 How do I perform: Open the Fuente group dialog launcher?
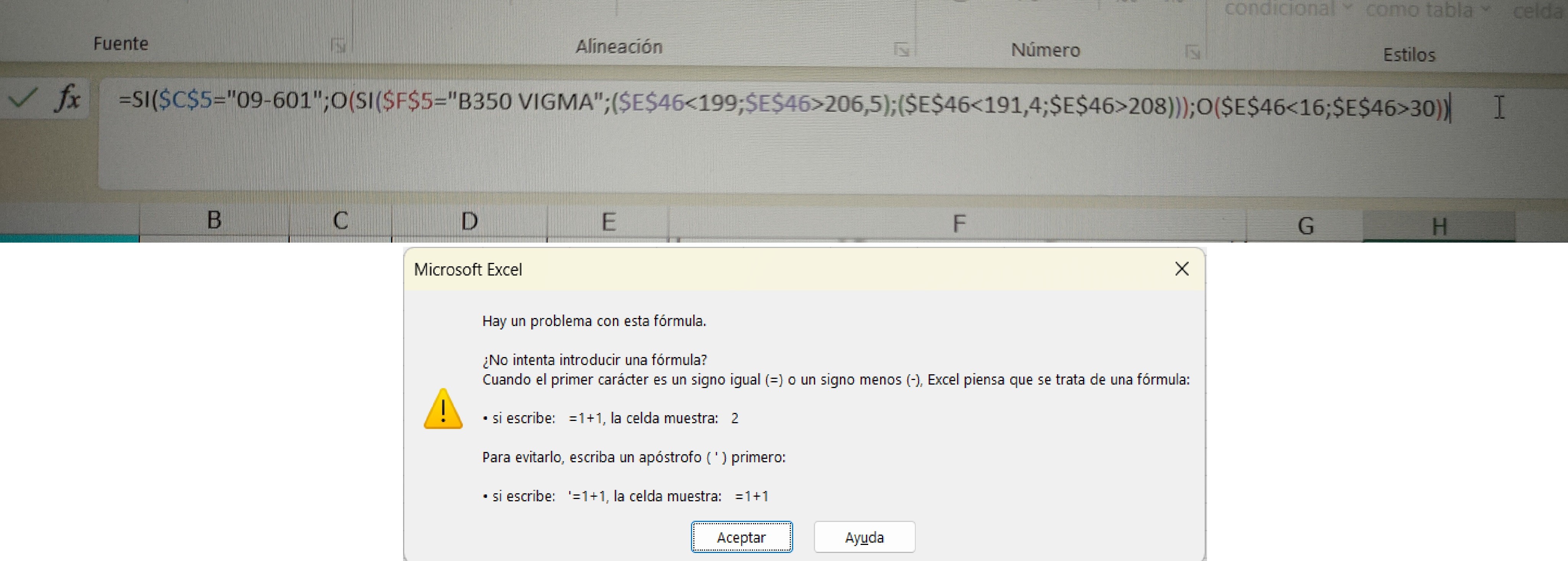[x=338, y=45]
